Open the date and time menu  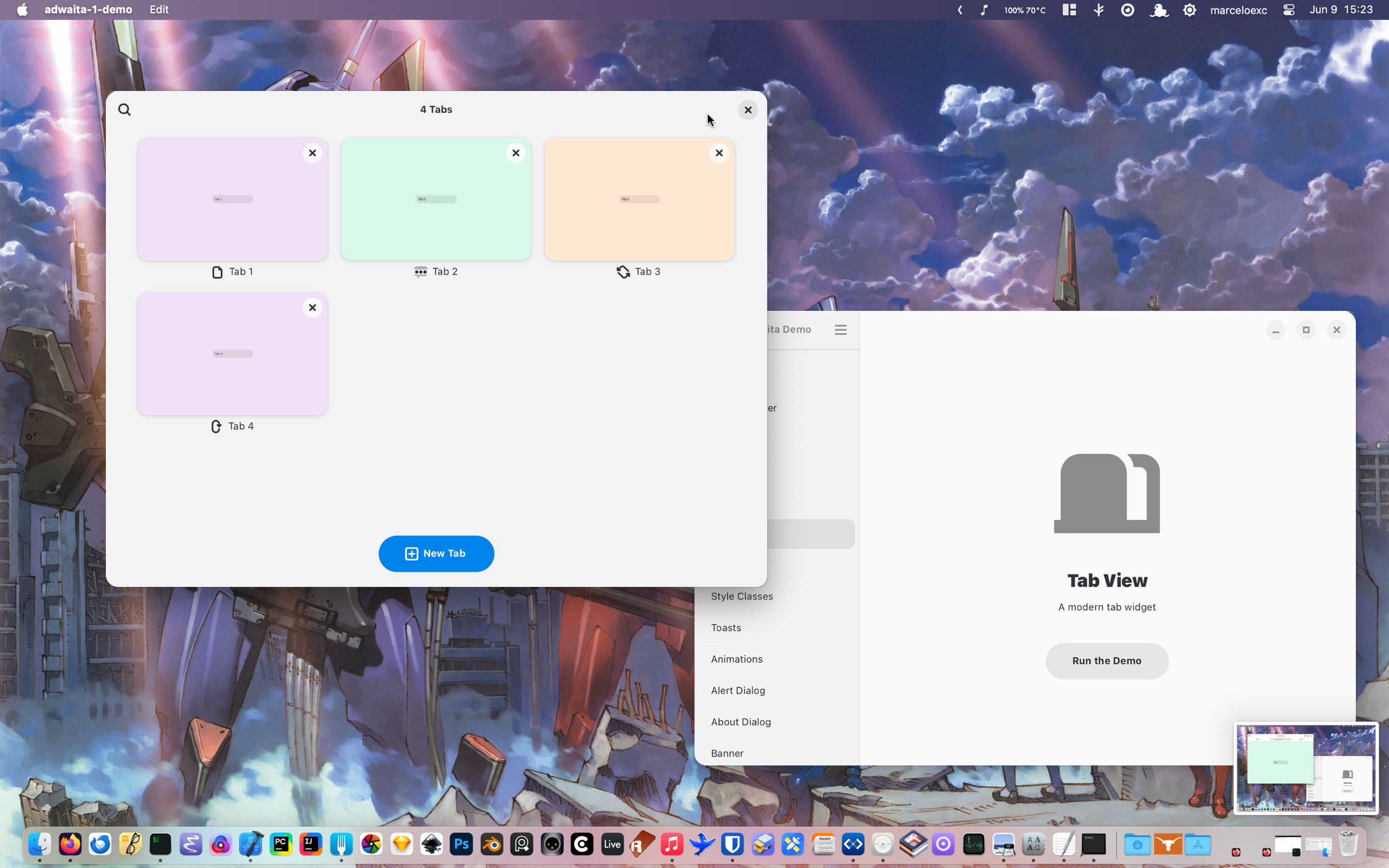coord(1341,10)
